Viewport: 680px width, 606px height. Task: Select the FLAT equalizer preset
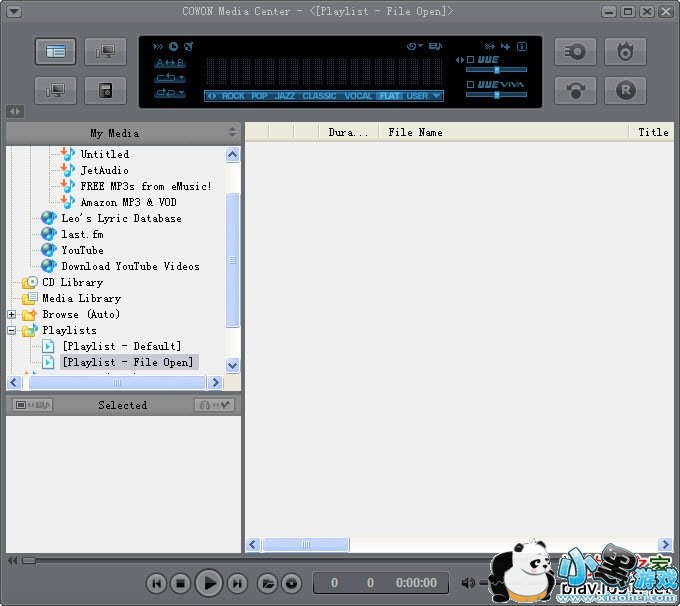(x=389, y=96)
